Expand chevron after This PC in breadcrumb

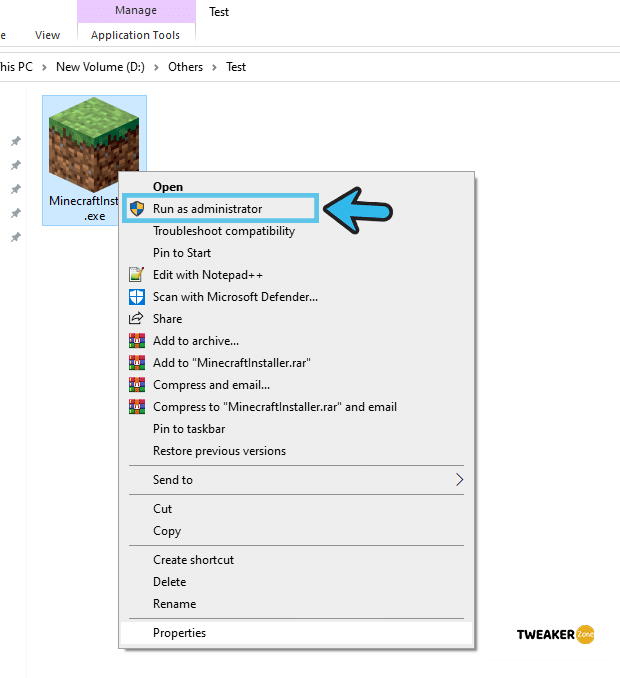coord(44,67)
